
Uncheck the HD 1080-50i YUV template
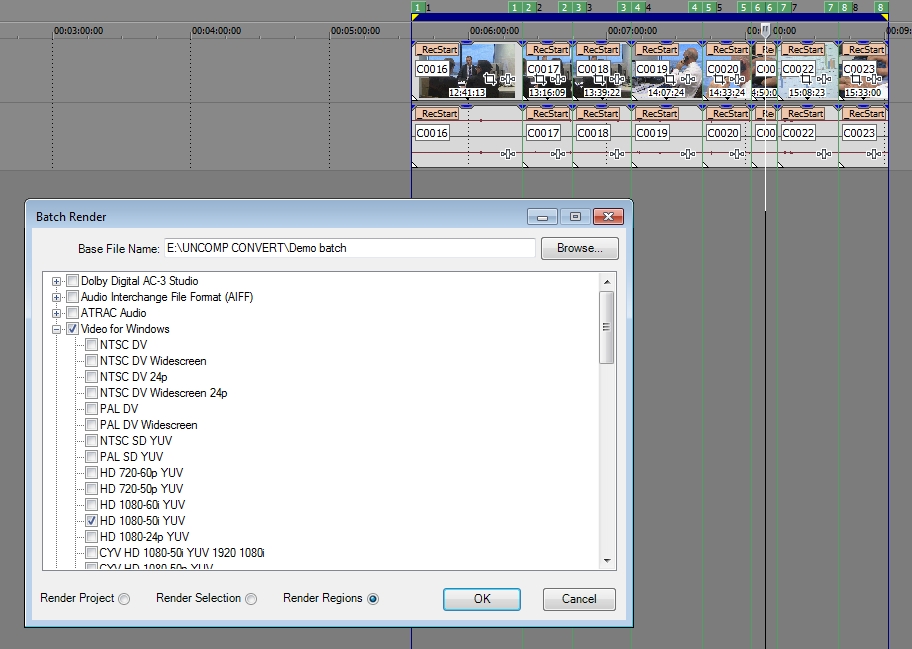(92, 521)
